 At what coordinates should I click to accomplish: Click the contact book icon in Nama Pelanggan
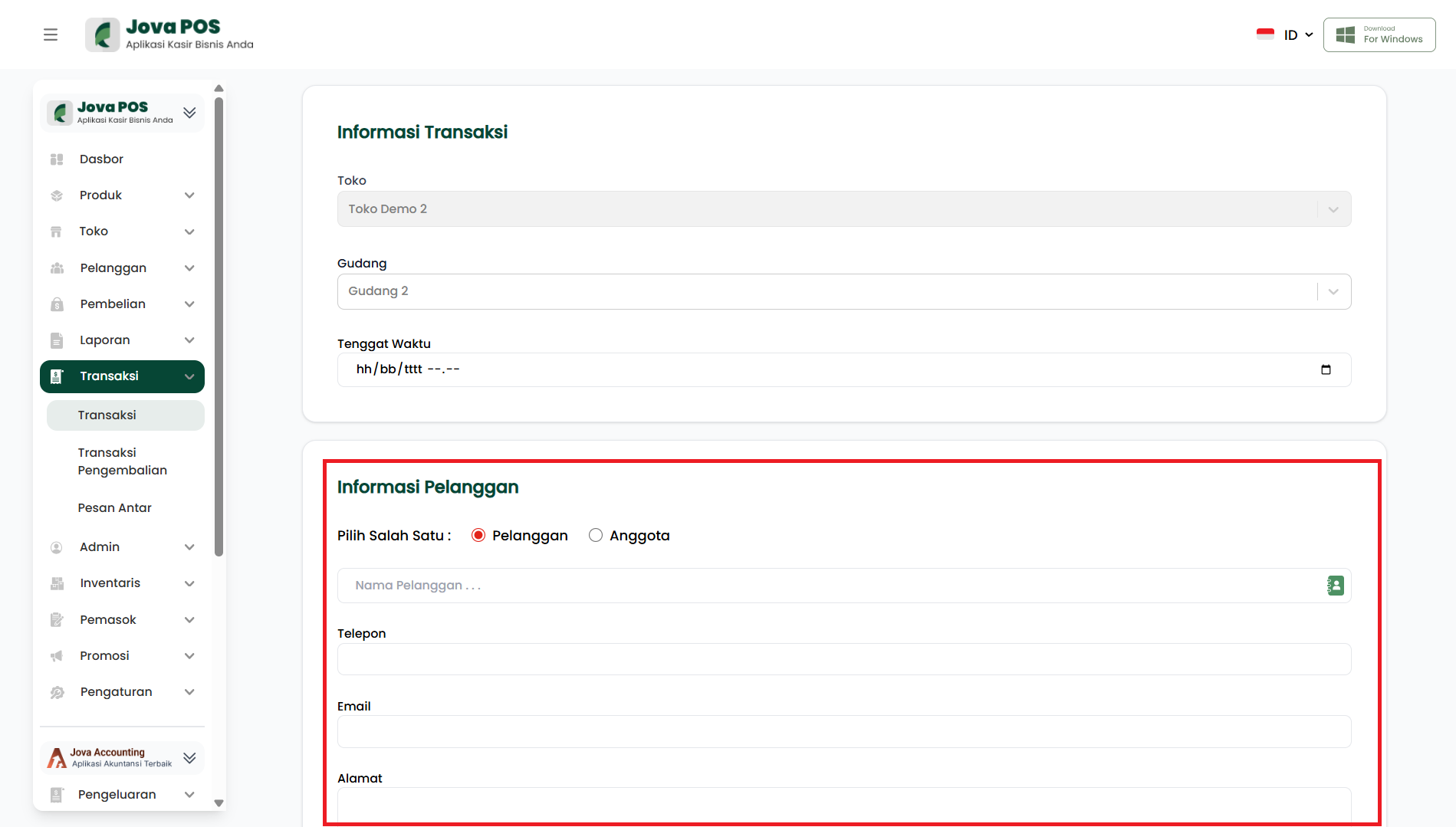pyautogui.click(x=1335, y=586)
